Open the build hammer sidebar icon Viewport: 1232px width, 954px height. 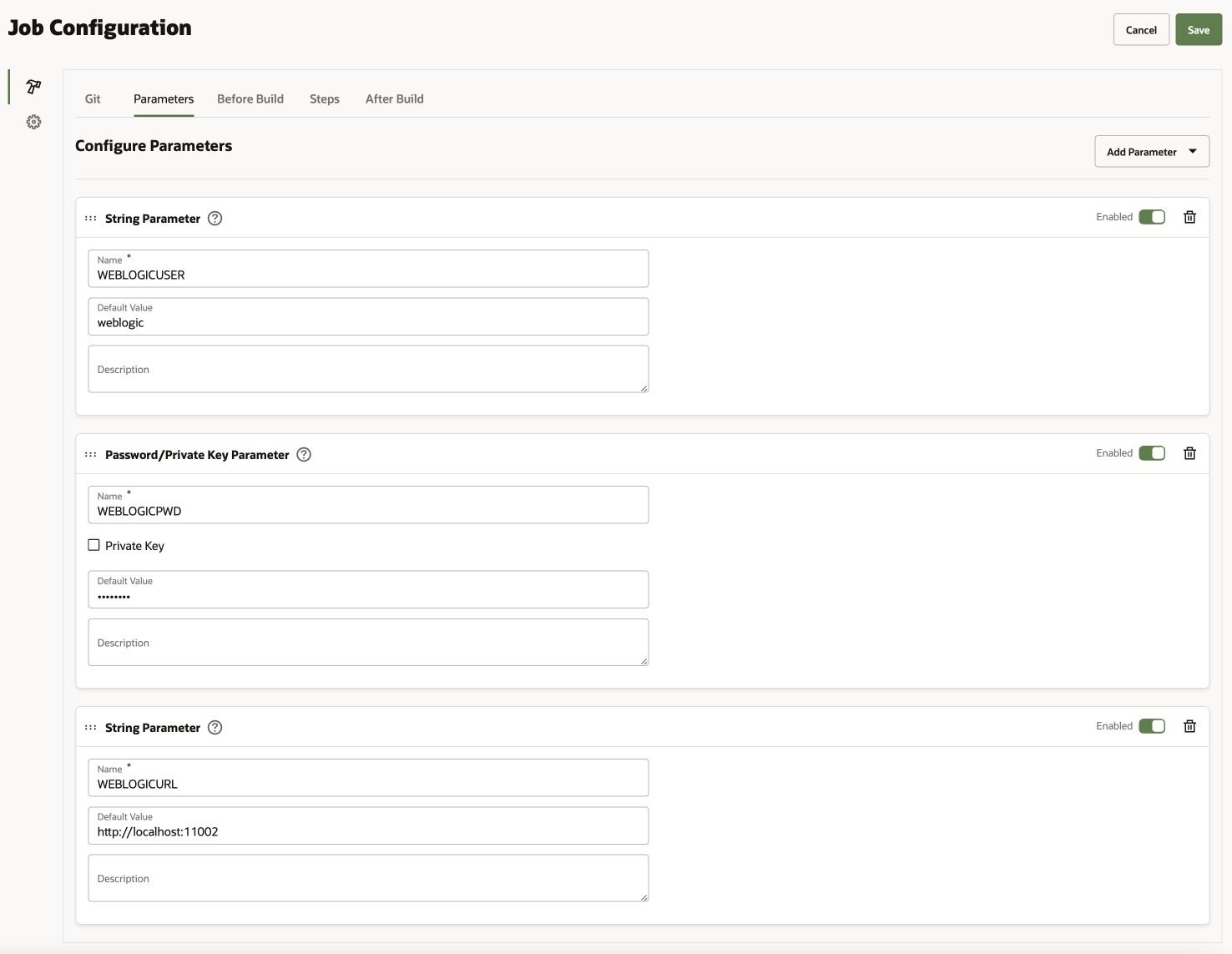click(x=33, y=87)
